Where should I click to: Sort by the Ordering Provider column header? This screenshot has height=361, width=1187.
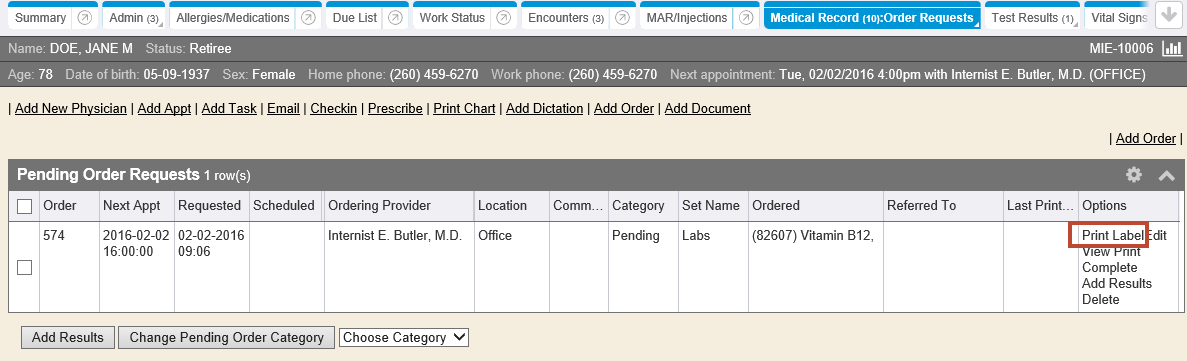[x=379, y=205]
